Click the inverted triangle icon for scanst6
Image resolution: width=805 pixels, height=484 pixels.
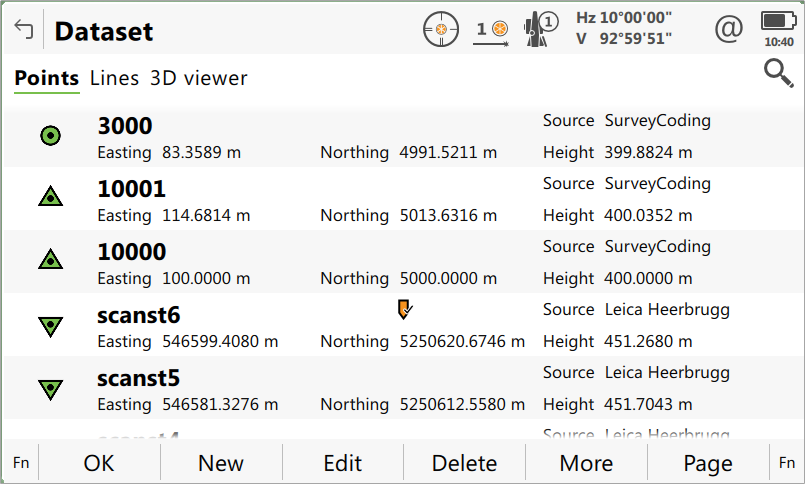[x=50, y=325]
